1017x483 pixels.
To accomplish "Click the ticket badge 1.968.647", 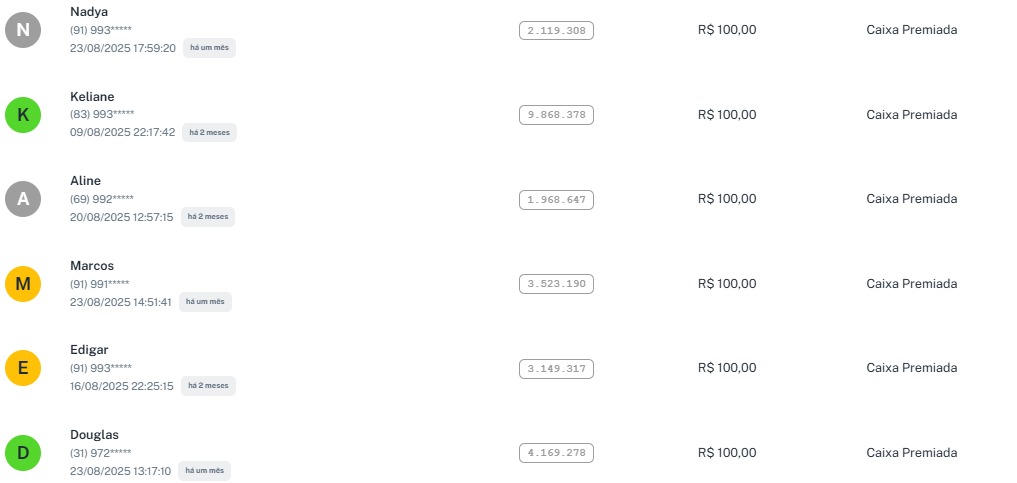I will pos(556,200).
